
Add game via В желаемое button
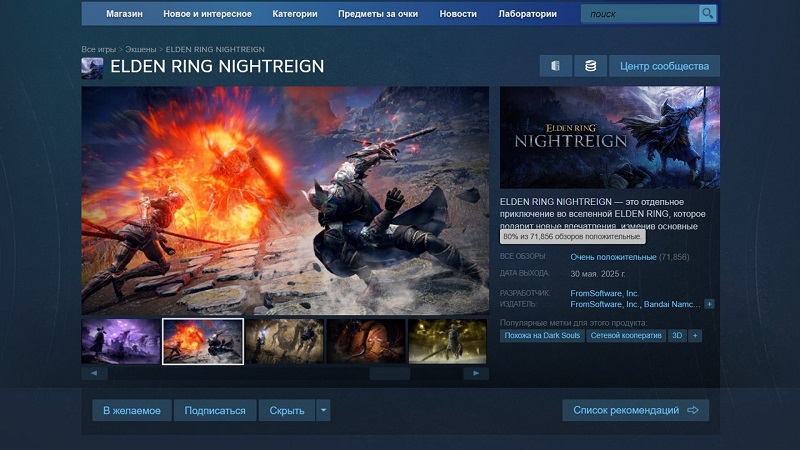pyautogui.click(x=131, y=410)
